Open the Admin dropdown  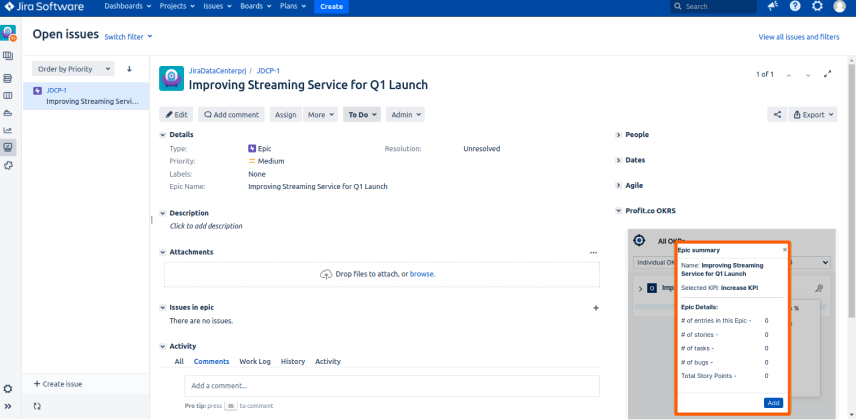point(406,115)
